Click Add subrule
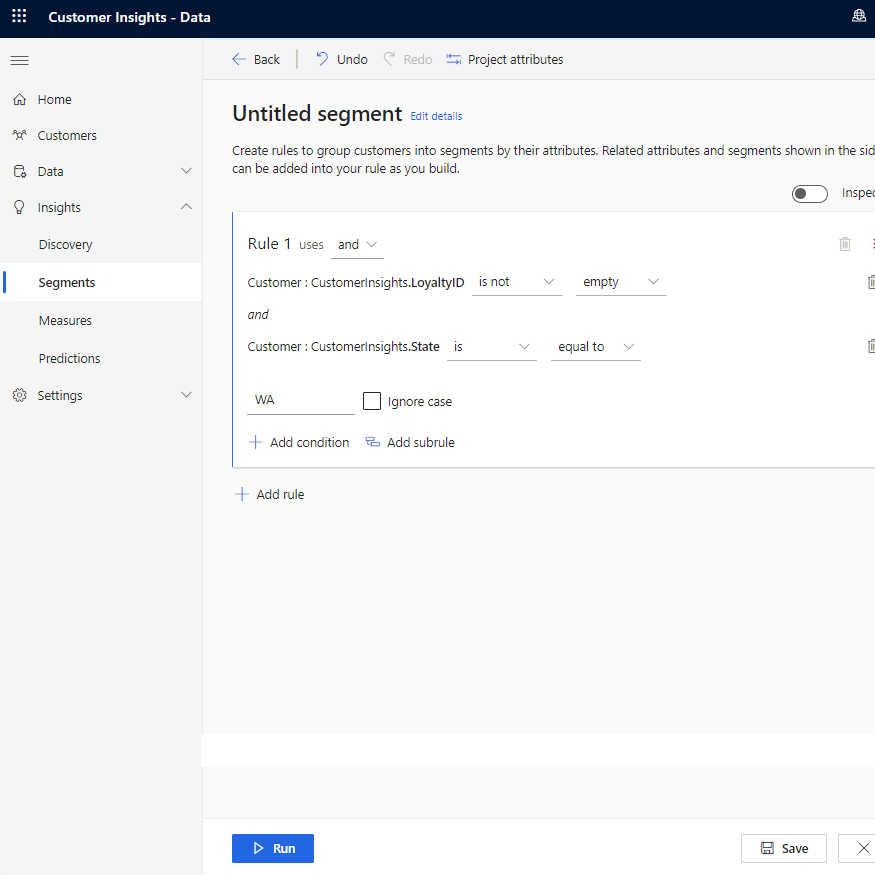 [x=410, y=442]
